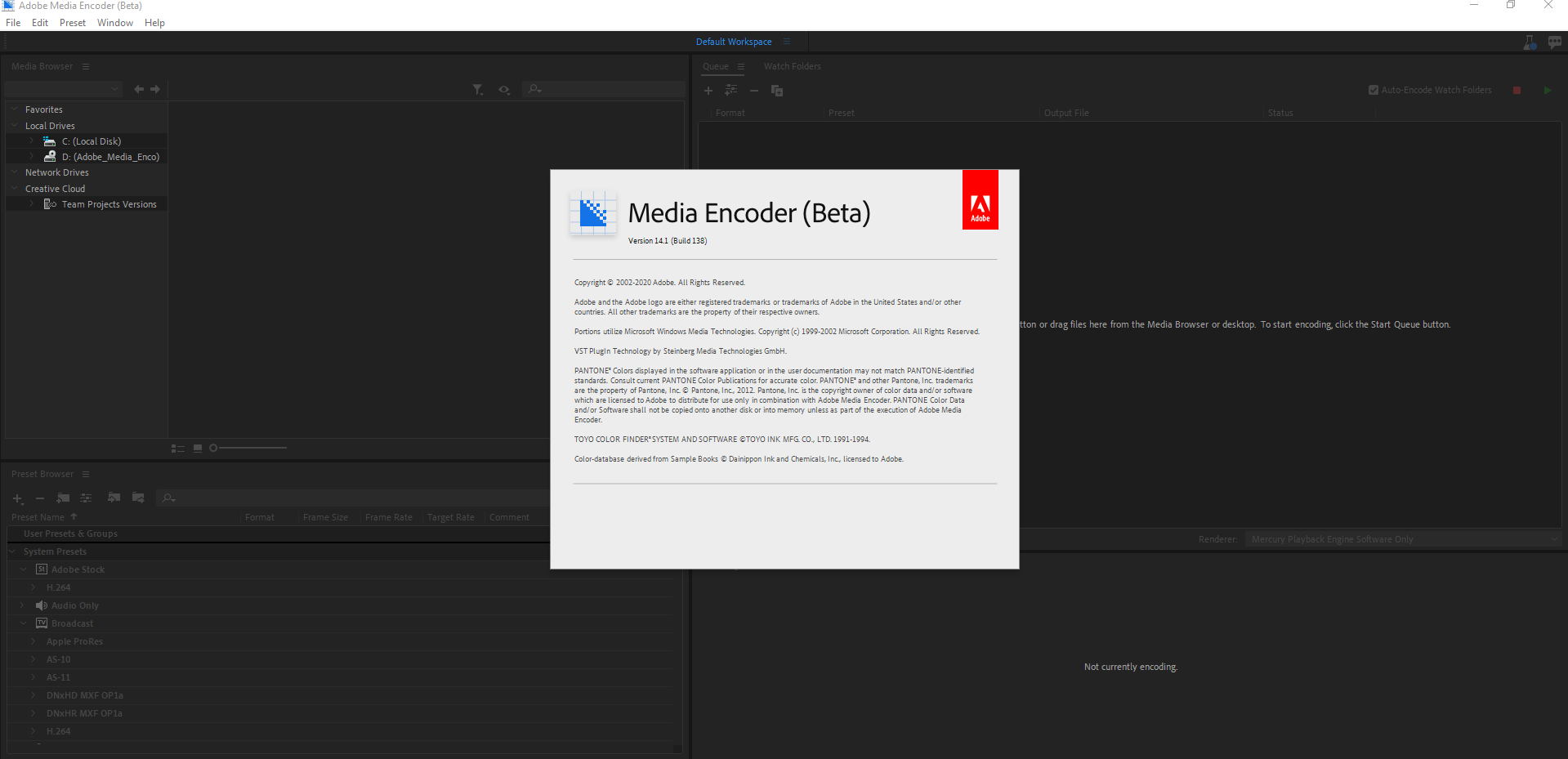Viewport: 1568px width, 759px height.
Task: Open the Media Browser panel menu
Action: click(86, 66)
